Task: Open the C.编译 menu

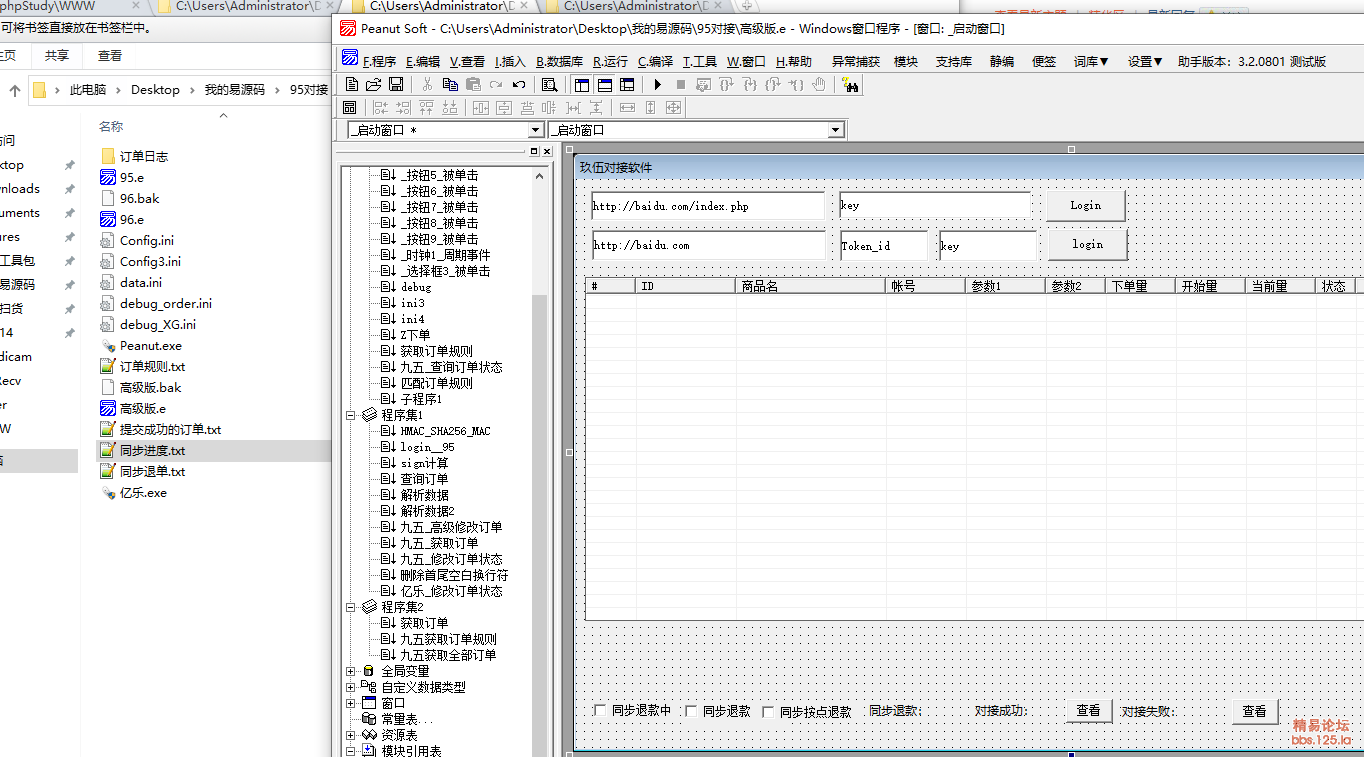Action: pos(655,61)
